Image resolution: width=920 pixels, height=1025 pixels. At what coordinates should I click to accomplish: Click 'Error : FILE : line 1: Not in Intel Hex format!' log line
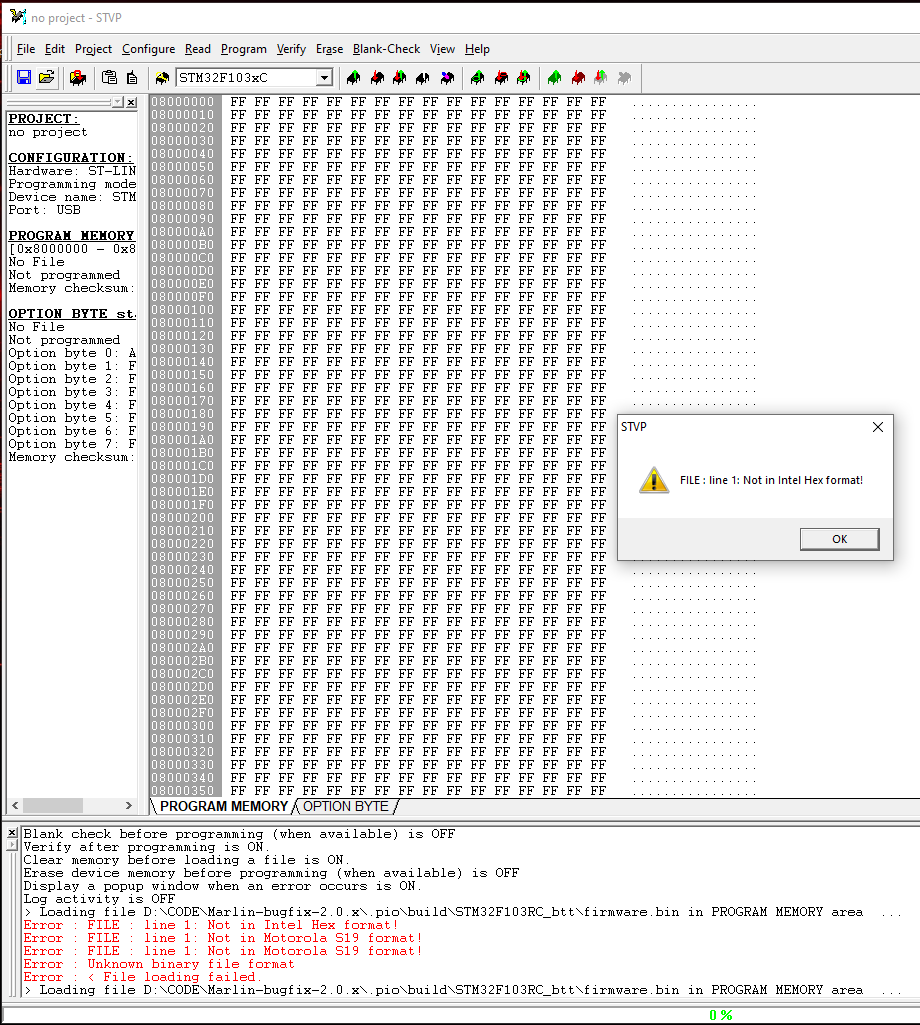tap(211, 925)
